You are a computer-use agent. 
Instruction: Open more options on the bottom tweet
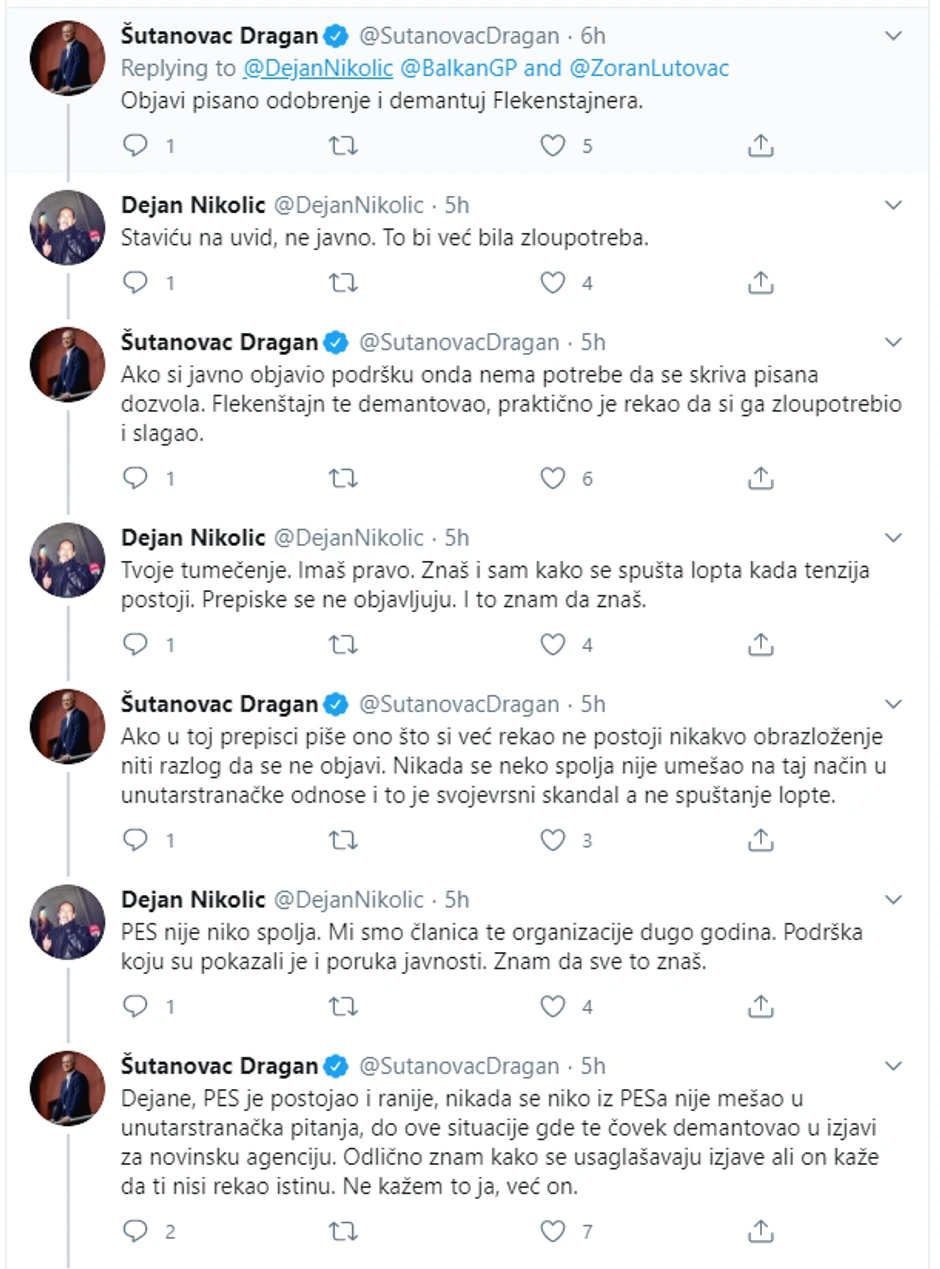pyautogui.click(x=893, y=1066)
